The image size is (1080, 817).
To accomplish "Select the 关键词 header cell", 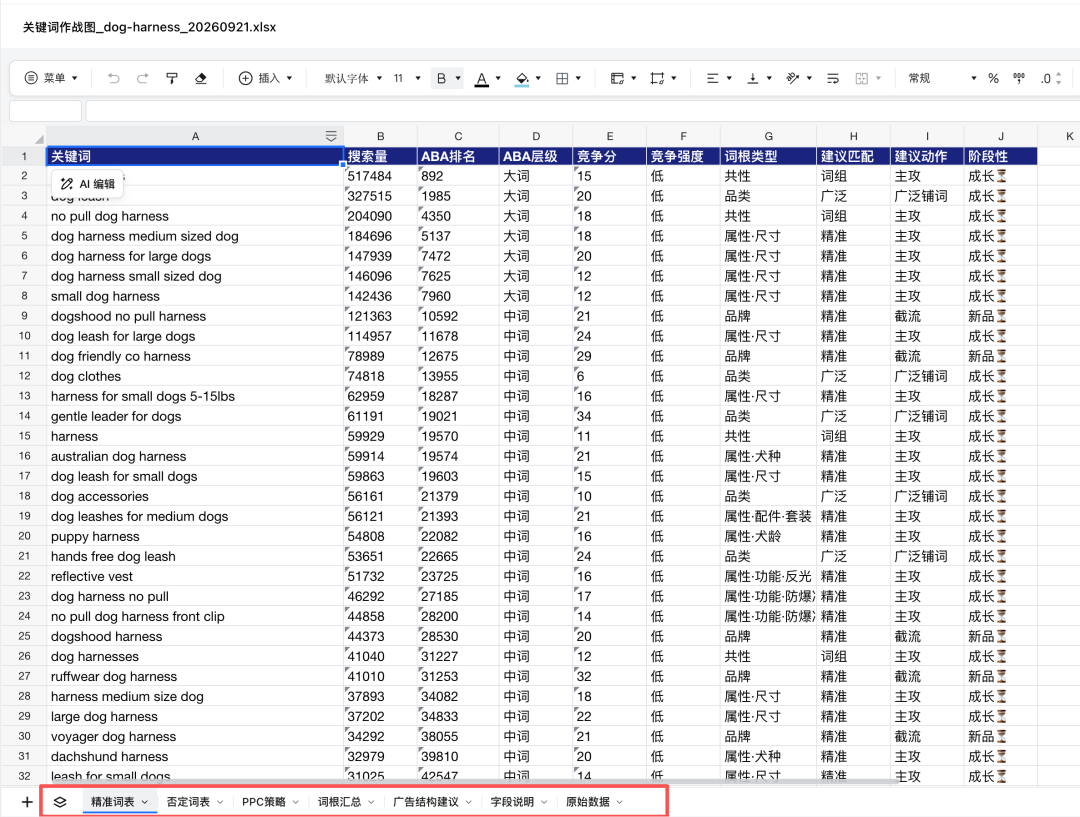I will [x=195, y=156].
